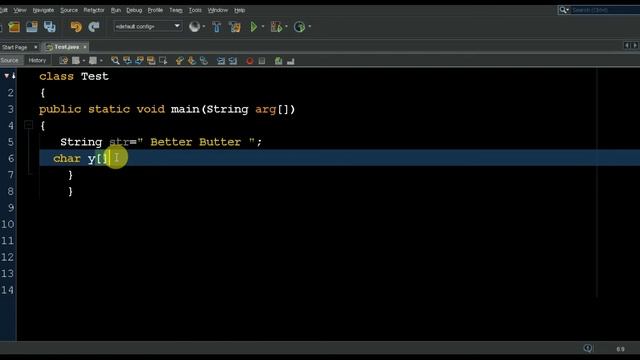Switch to the History view button
This screenshot has width=640, height=360.
click(x=37, y=60)
